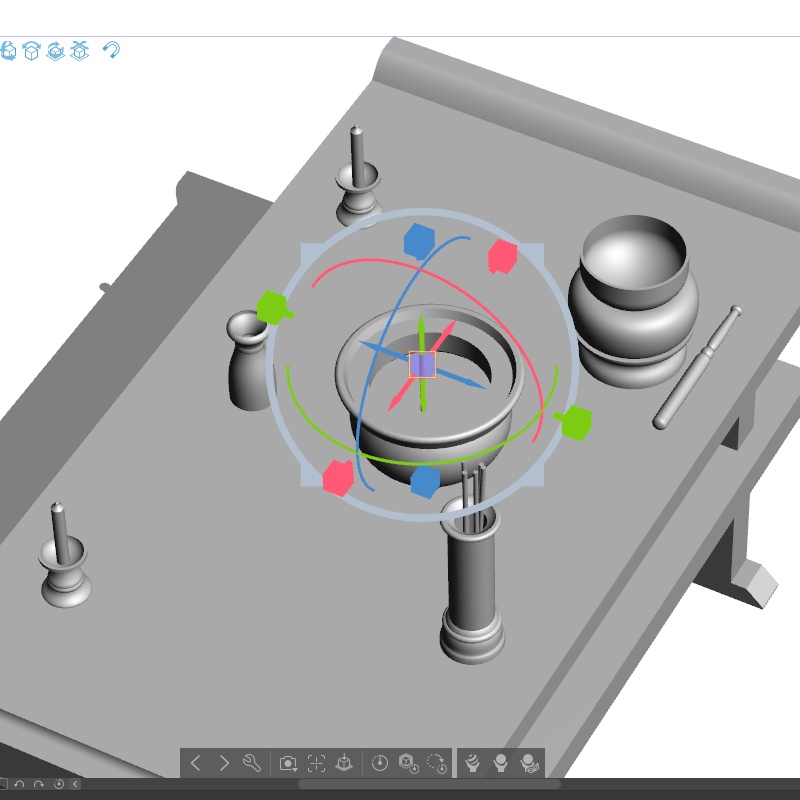The image size is (800, 800).
Task: Select the gear-with-clock icon
Action: click(404, 762)
